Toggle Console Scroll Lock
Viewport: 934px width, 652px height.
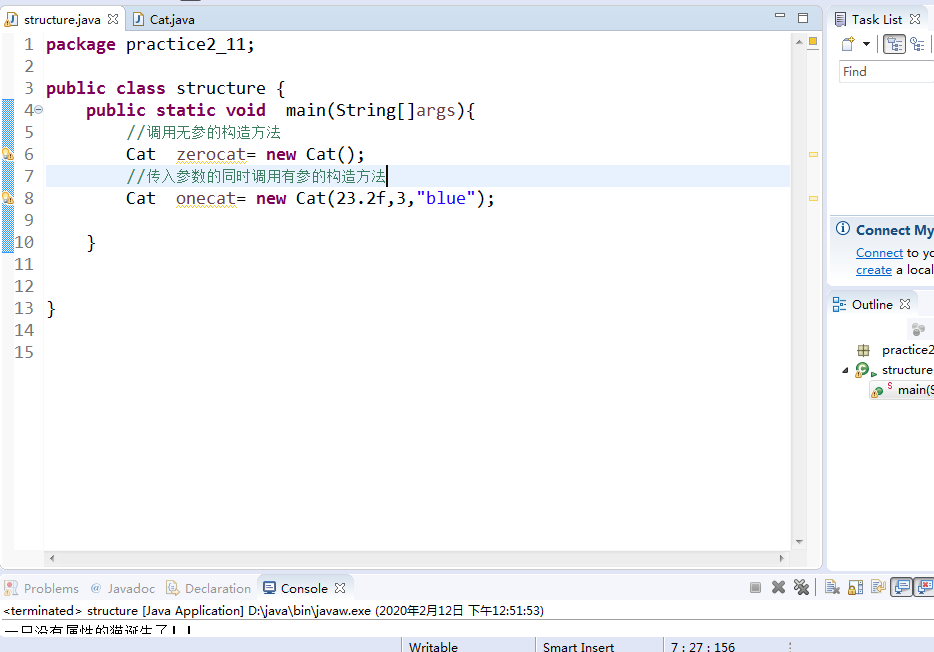pyautogui.click(x=855, y=588)
